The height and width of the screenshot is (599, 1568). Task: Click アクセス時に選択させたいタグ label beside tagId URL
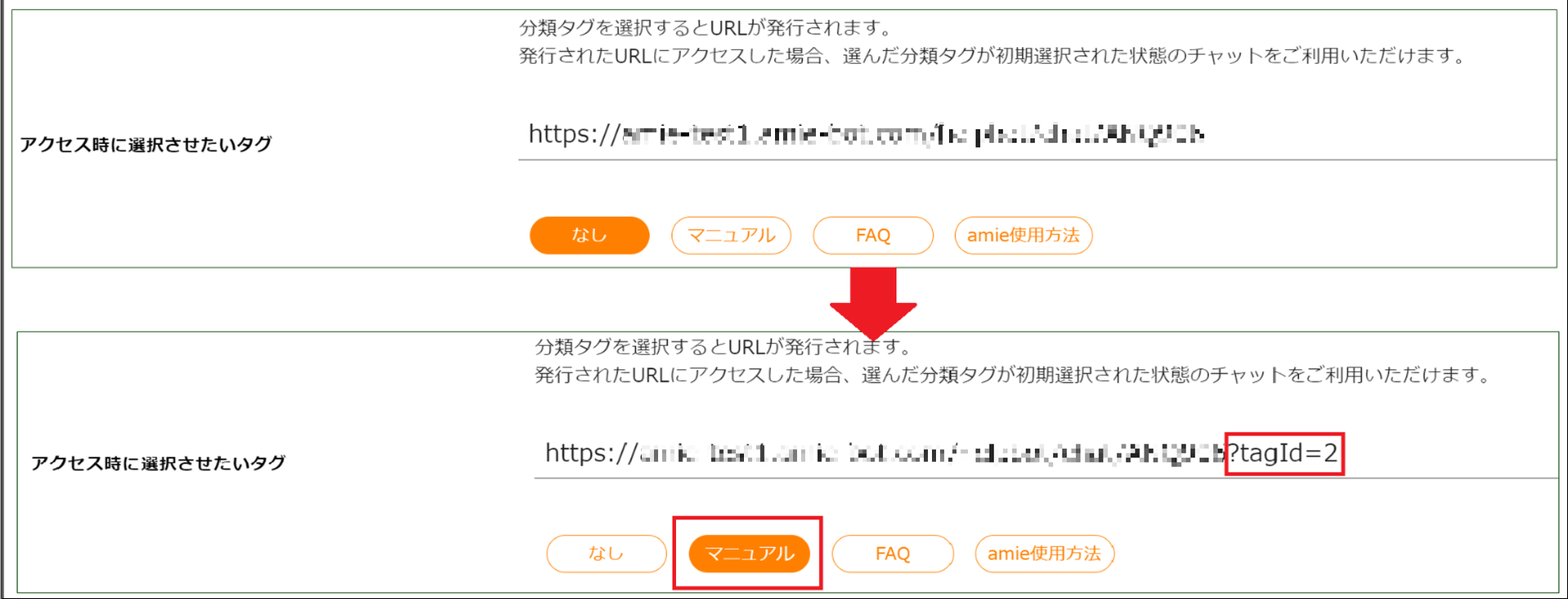click(159, 463)
